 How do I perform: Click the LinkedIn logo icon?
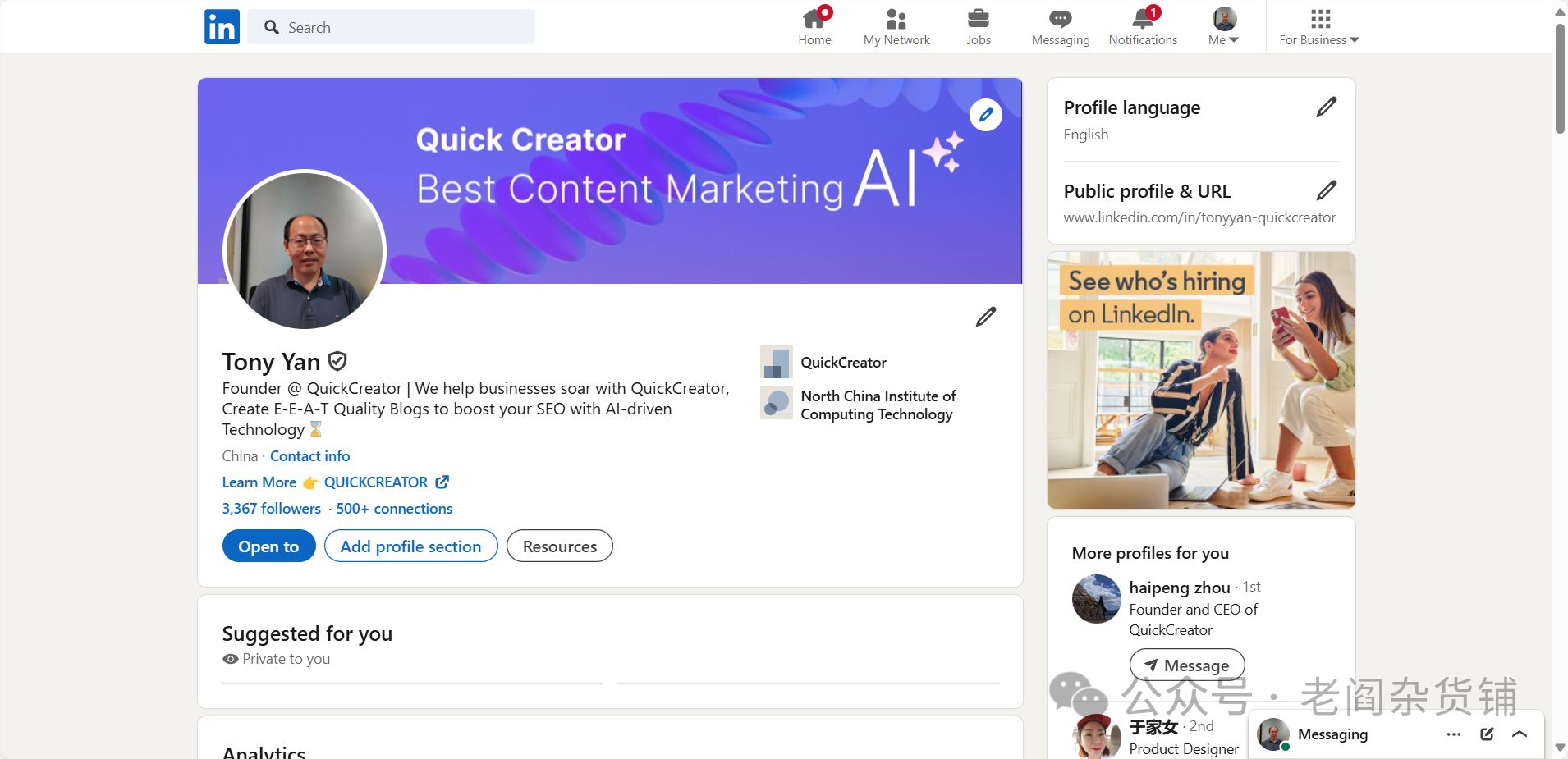222,27
